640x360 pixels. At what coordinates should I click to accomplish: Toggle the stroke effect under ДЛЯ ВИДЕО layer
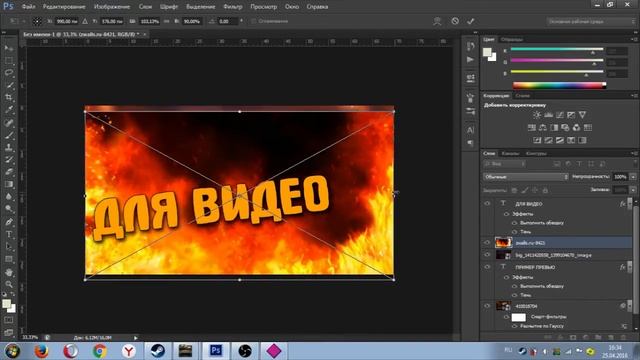tap(514, 223)
